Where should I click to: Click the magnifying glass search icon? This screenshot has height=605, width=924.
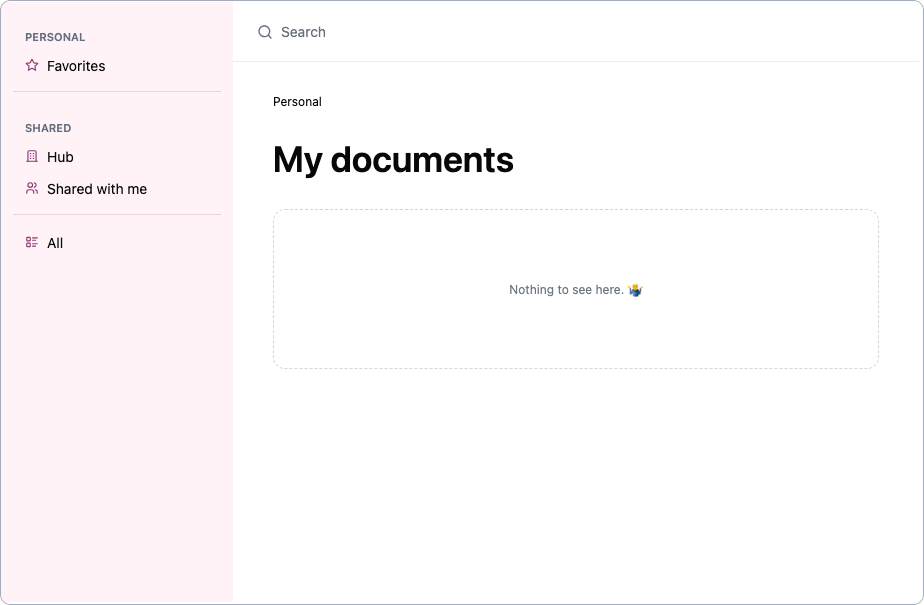coord(265,32)
